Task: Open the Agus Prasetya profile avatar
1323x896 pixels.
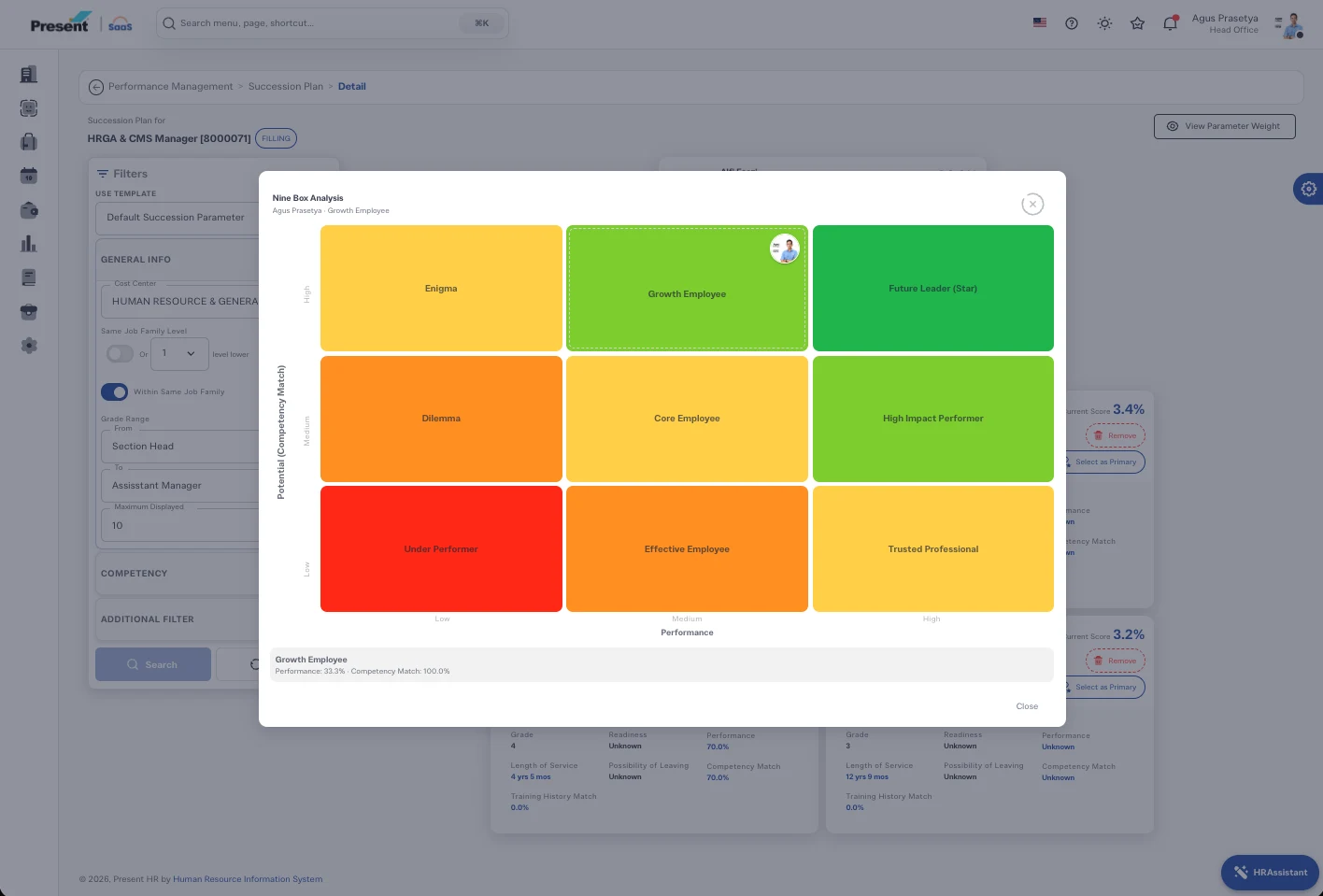Action: pyautogui.click(x=1292, y=24)
